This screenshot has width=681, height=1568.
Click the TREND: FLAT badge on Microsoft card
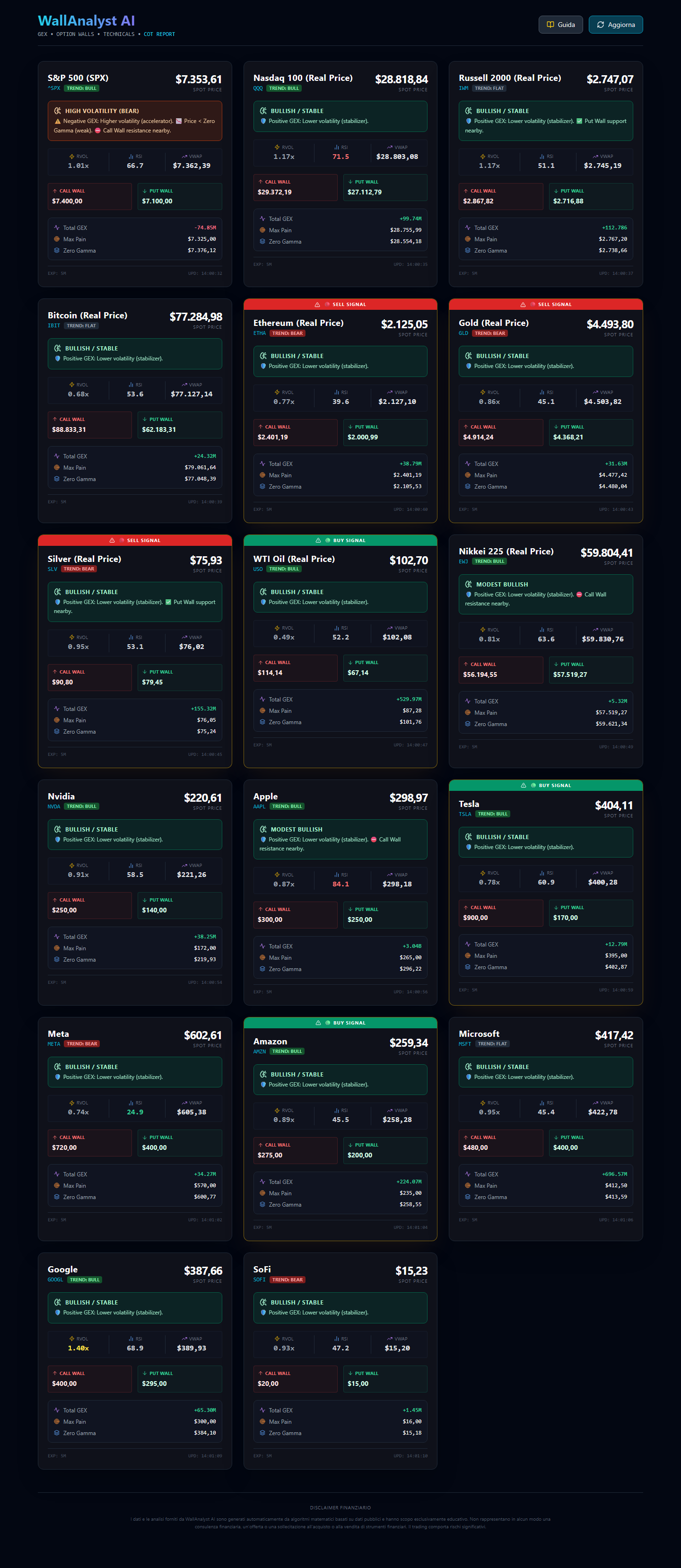(492, 1044)
